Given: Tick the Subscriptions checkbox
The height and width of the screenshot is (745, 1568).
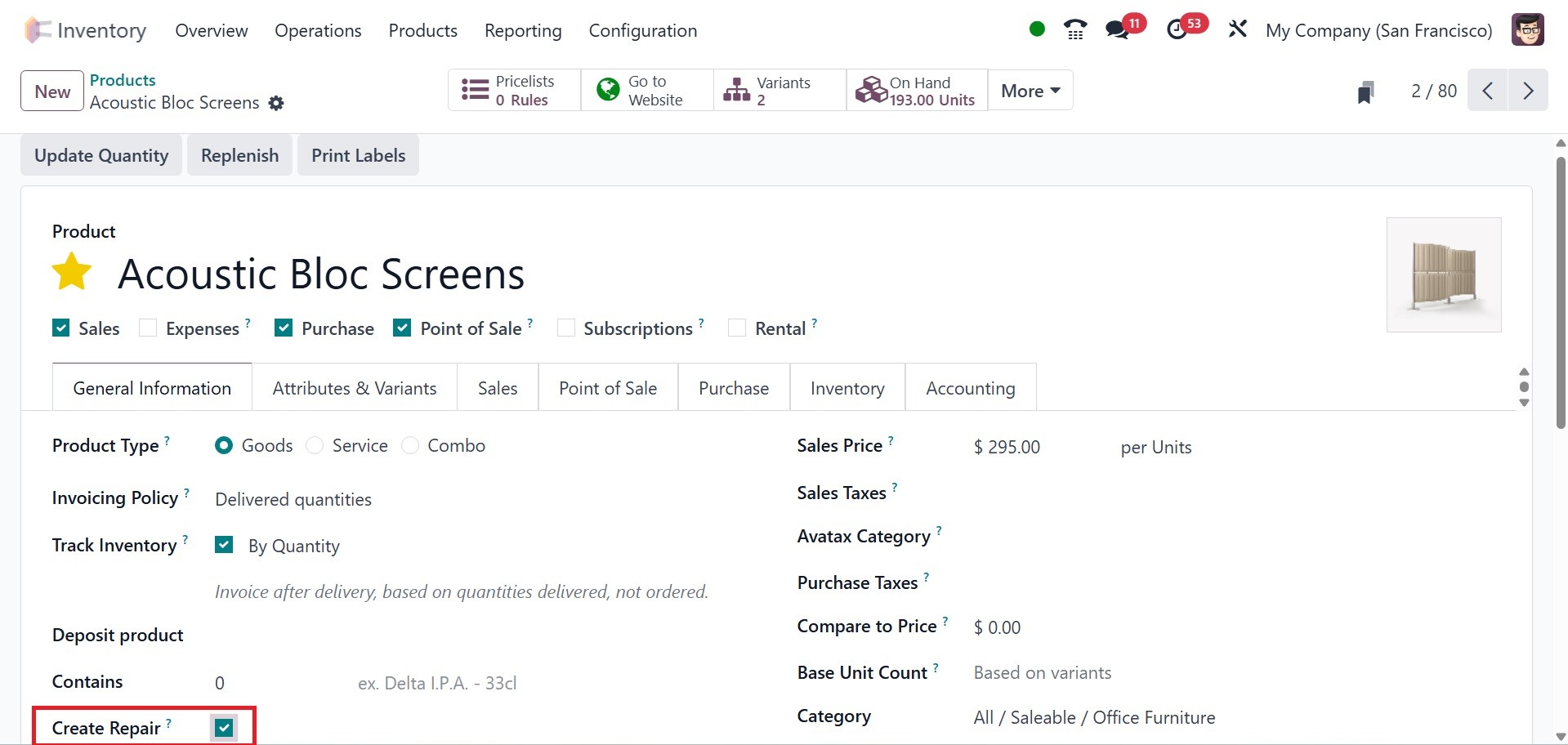Looking at the screenshot, I should [x=565, y=328].
